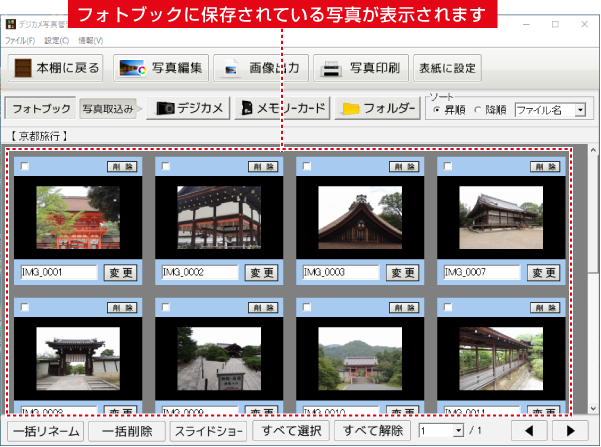601x447 pixels.
Task: Open the ファイル(F) menu
Action: click(19, 40)
